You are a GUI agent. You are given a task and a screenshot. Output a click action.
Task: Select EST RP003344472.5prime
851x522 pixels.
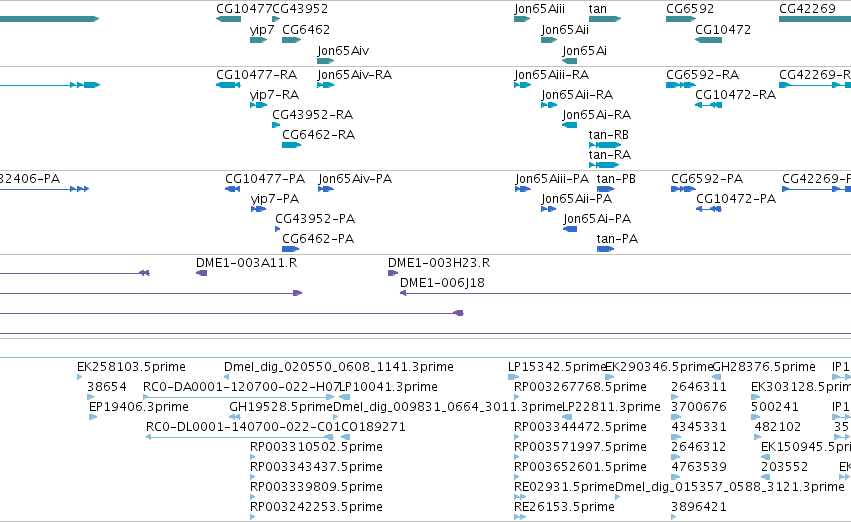[x=580, y=428]
